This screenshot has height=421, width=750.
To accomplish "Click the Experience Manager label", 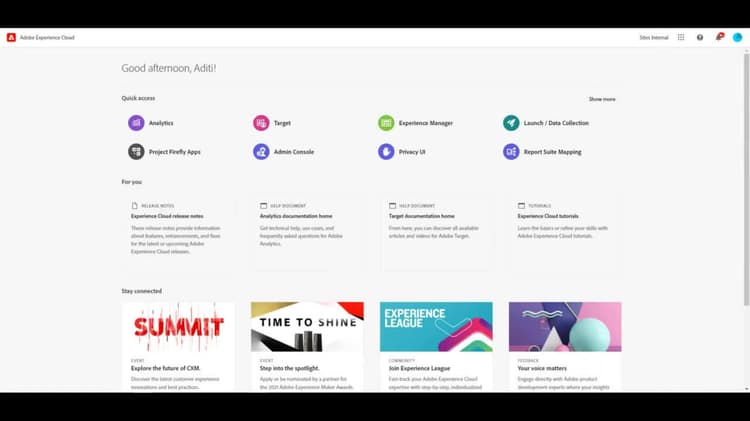I will 426,123.
